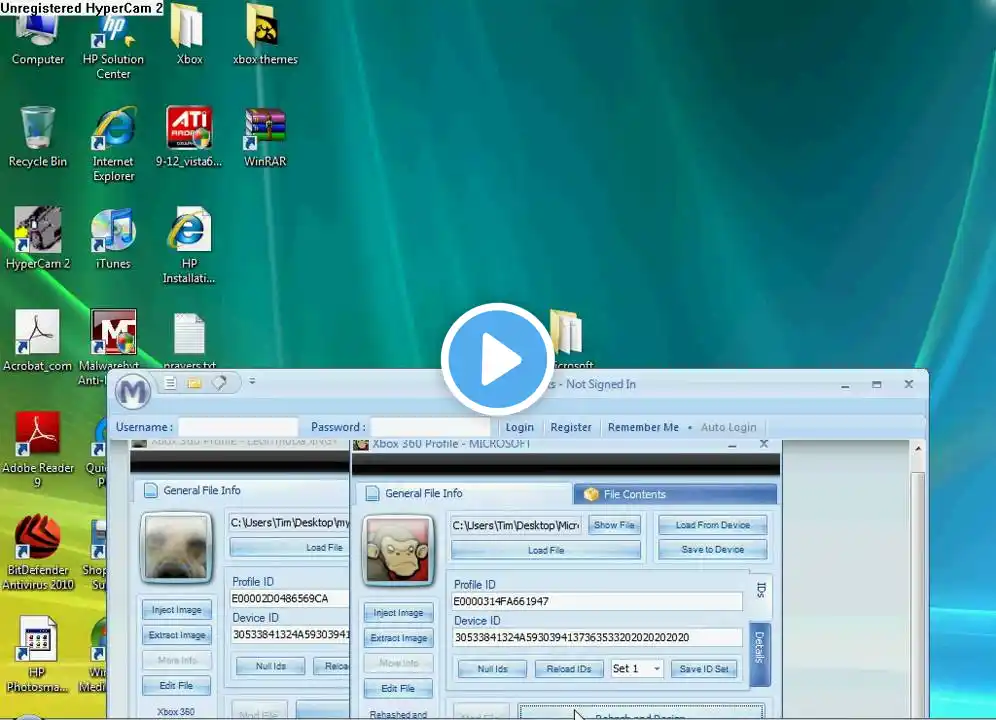The width and height of the screenshot is (996, 720).
Task: Toggle the Remember Me option
Action: 643,427
